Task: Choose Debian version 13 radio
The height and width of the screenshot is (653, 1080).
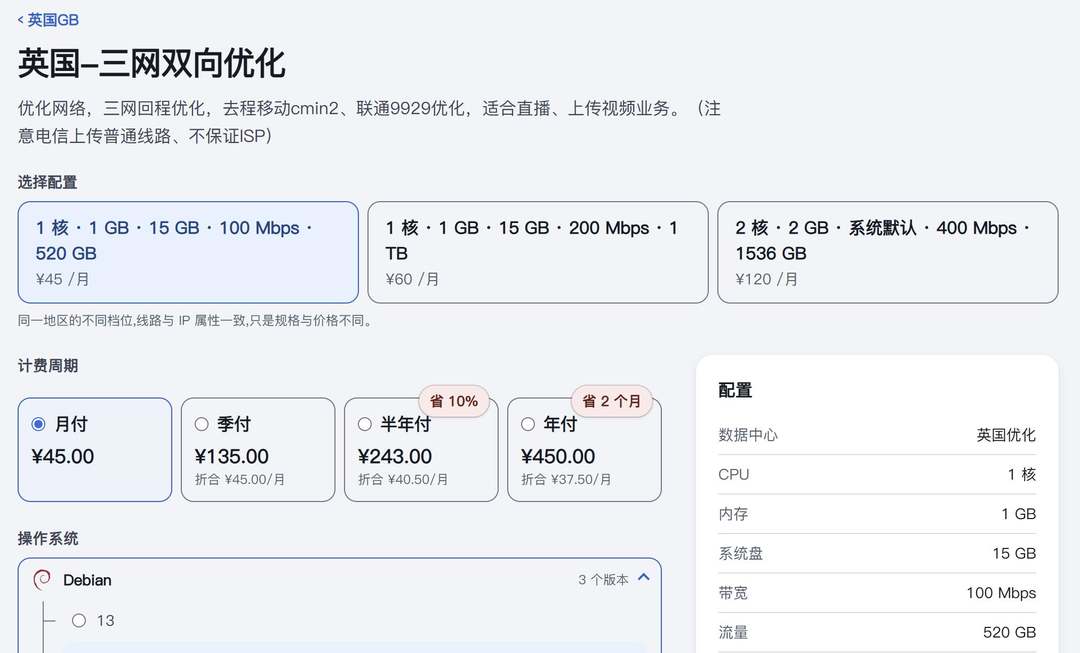Action: pos(79,621)
